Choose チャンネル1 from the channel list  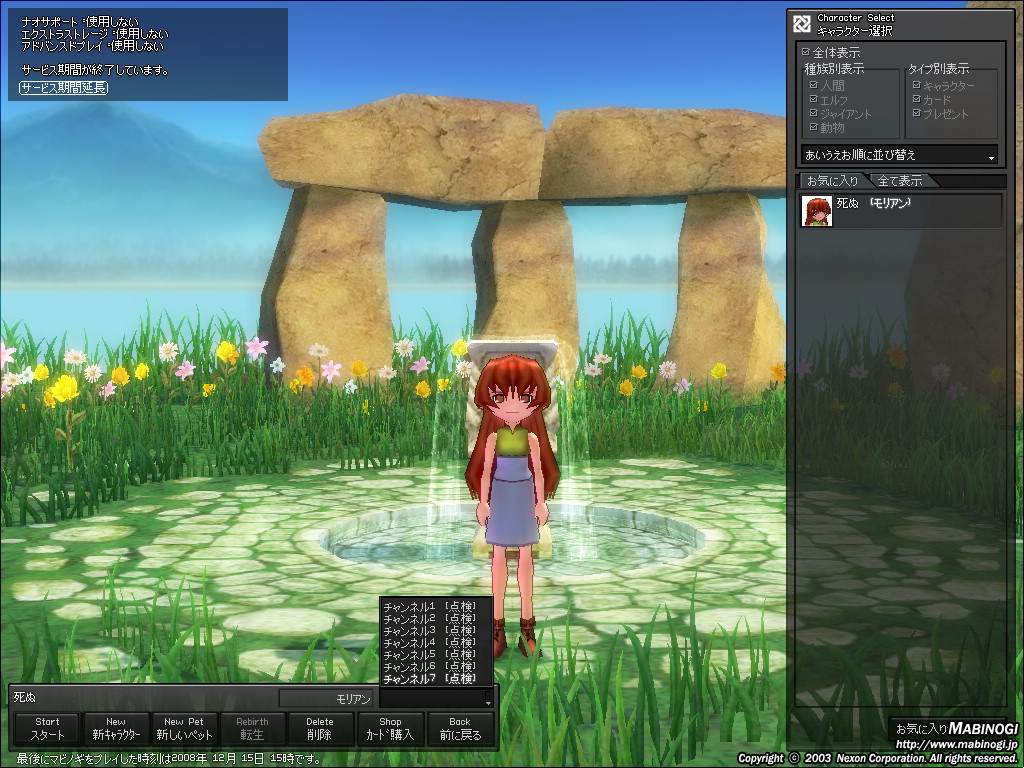[430, 607]
